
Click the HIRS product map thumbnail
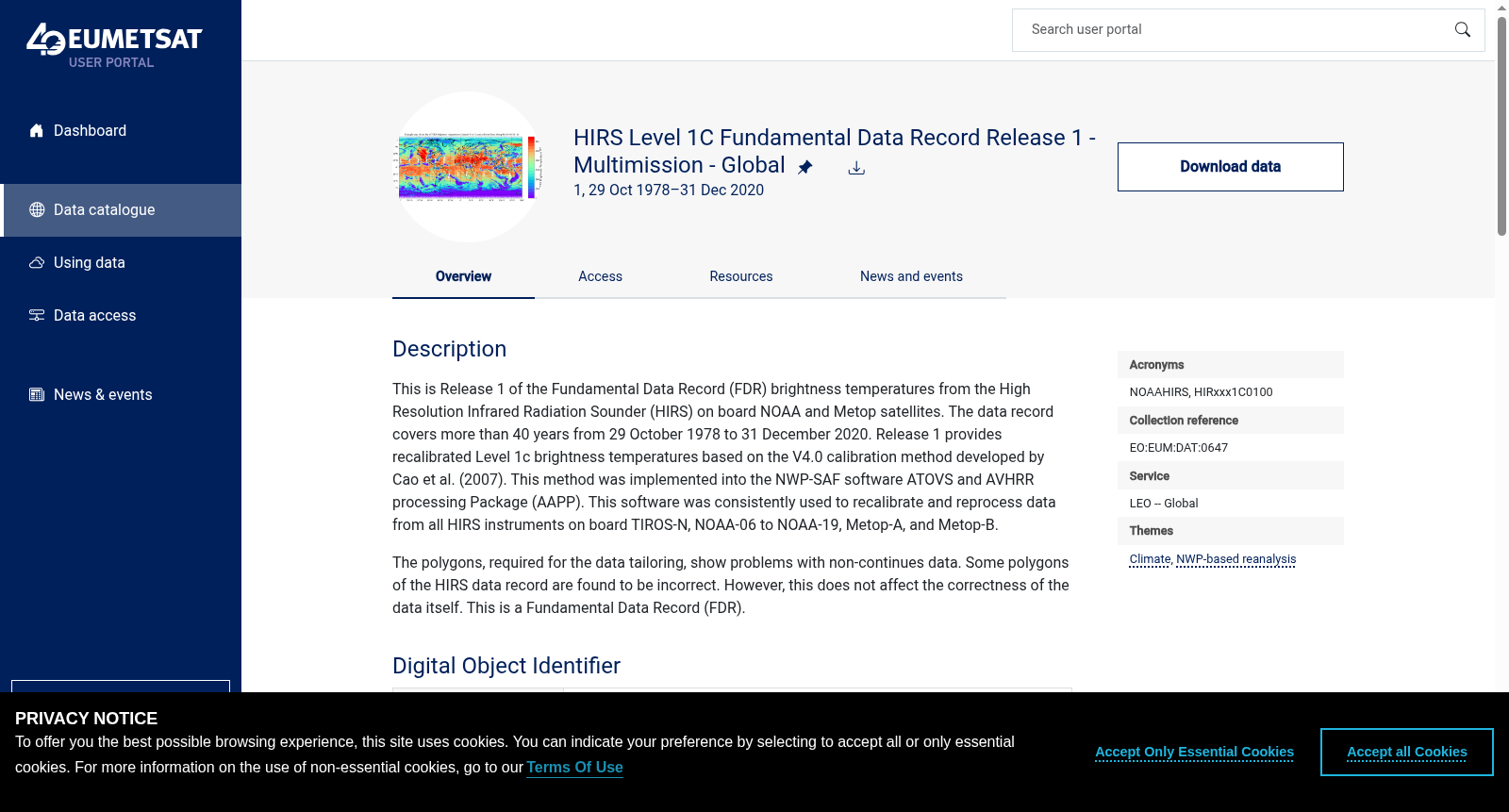468,167
